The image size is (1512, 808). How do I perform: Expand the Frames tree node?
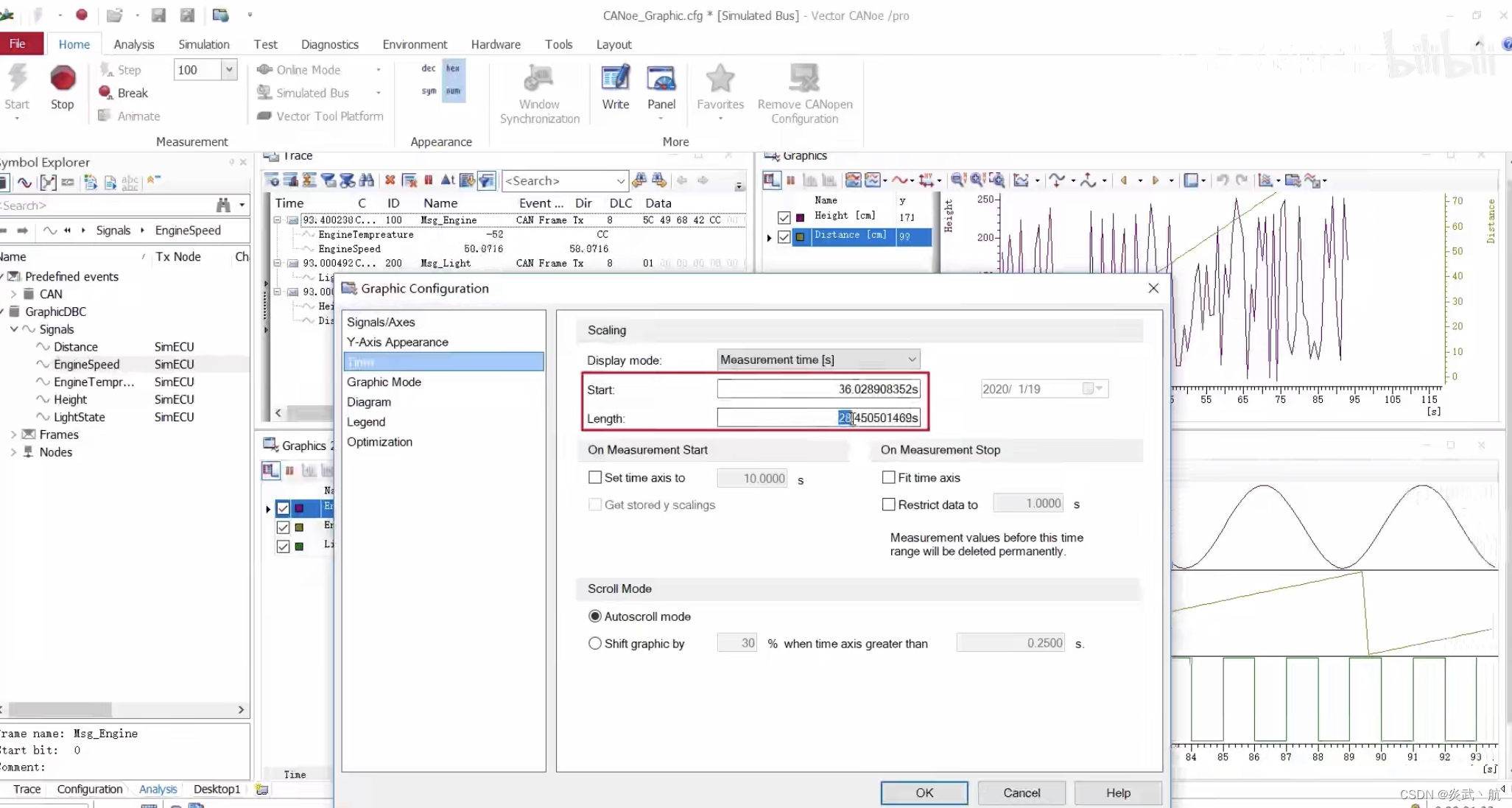pyautogui.click(x=13, y=435)
